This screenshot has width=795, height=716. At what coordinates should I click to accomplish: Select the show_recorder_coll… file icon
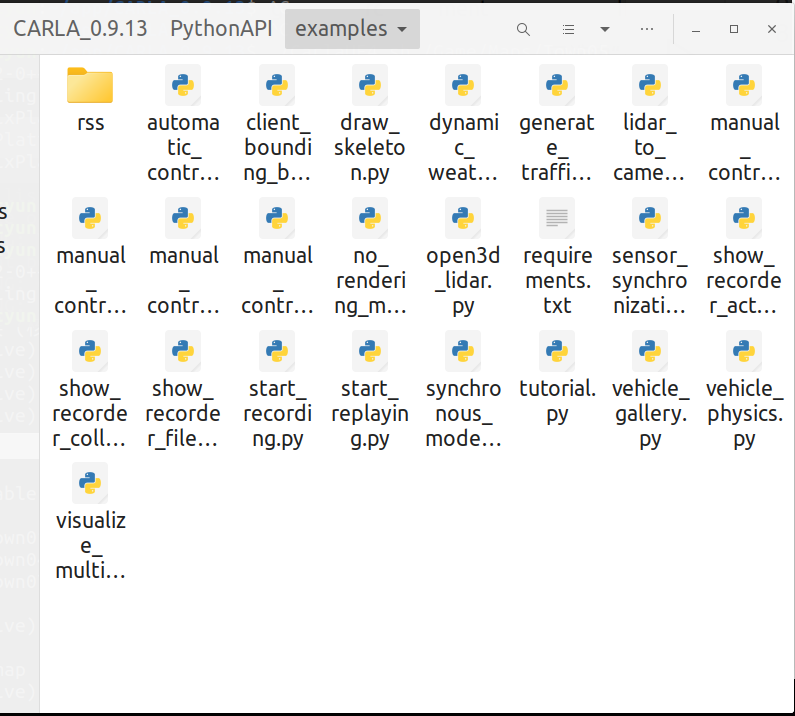90,351
